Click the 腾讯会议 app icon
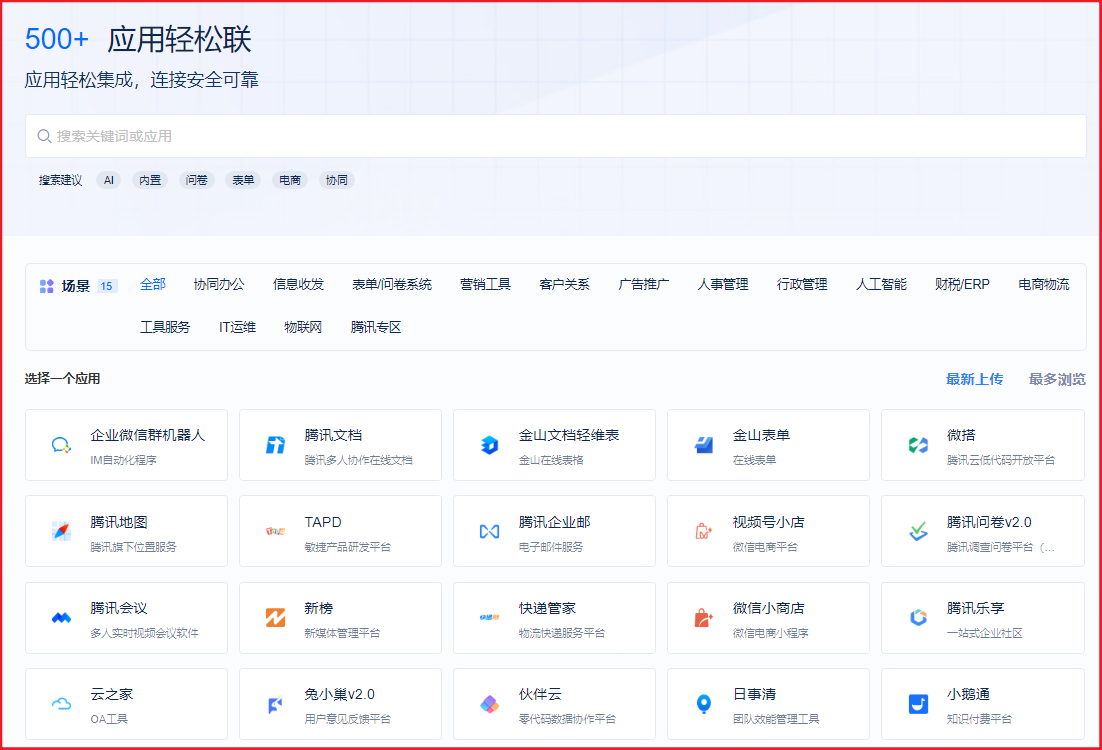Image resolution: width=1102 pixels, height=750 pixels. (x=61, y=618)
